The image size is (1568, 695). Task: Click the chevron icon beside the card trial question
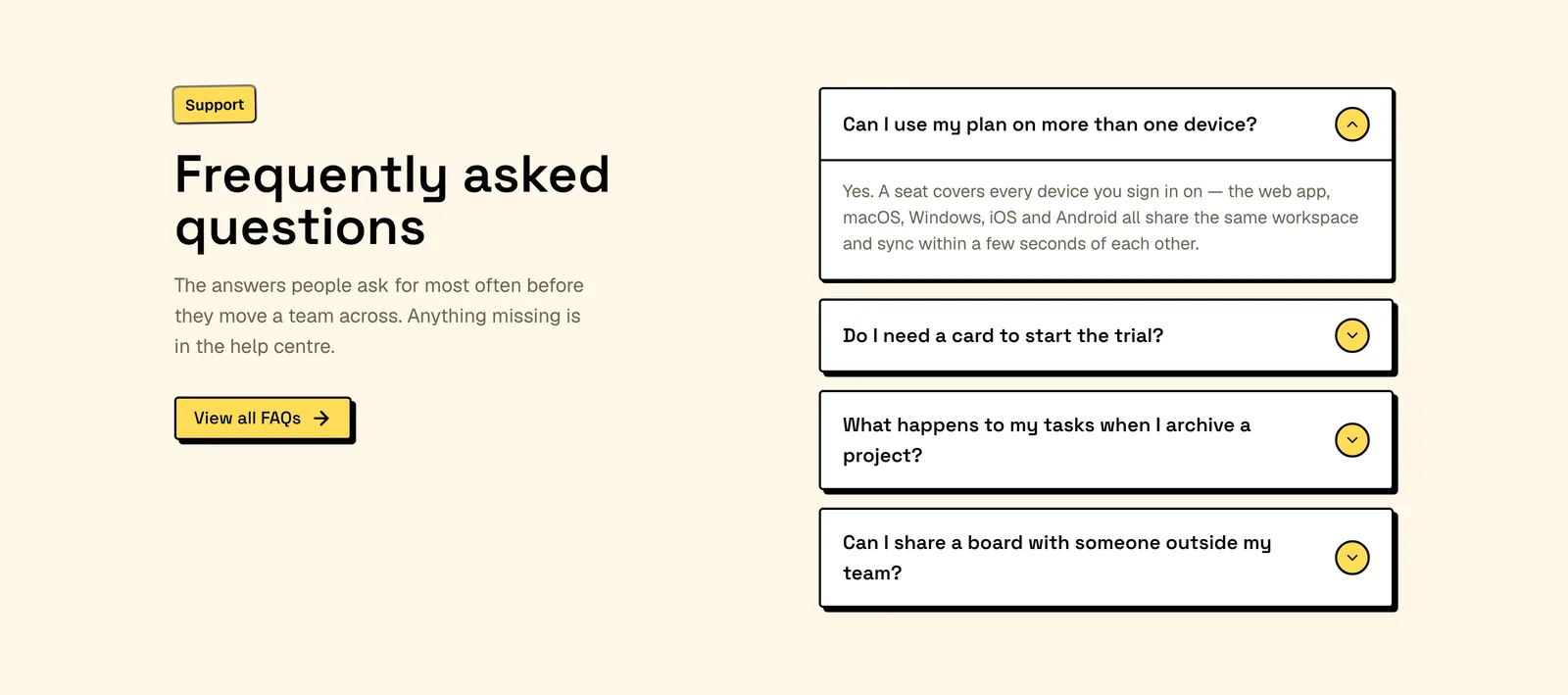click(1351, 335)
